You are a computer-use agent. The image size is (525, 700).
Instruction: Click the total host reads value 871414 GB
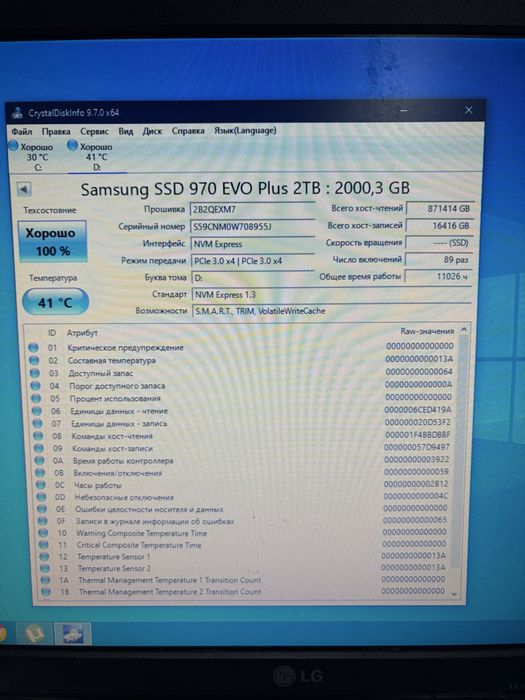coord(440,208)
